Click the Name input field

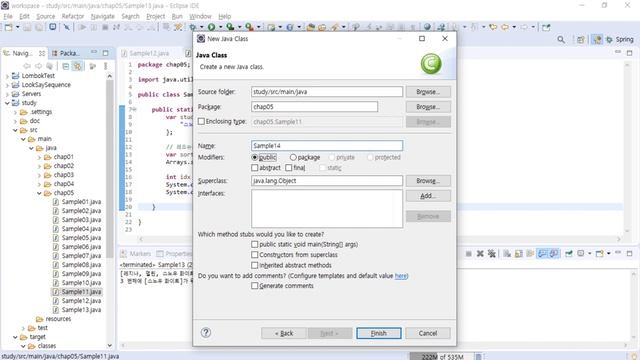(327, 146)
